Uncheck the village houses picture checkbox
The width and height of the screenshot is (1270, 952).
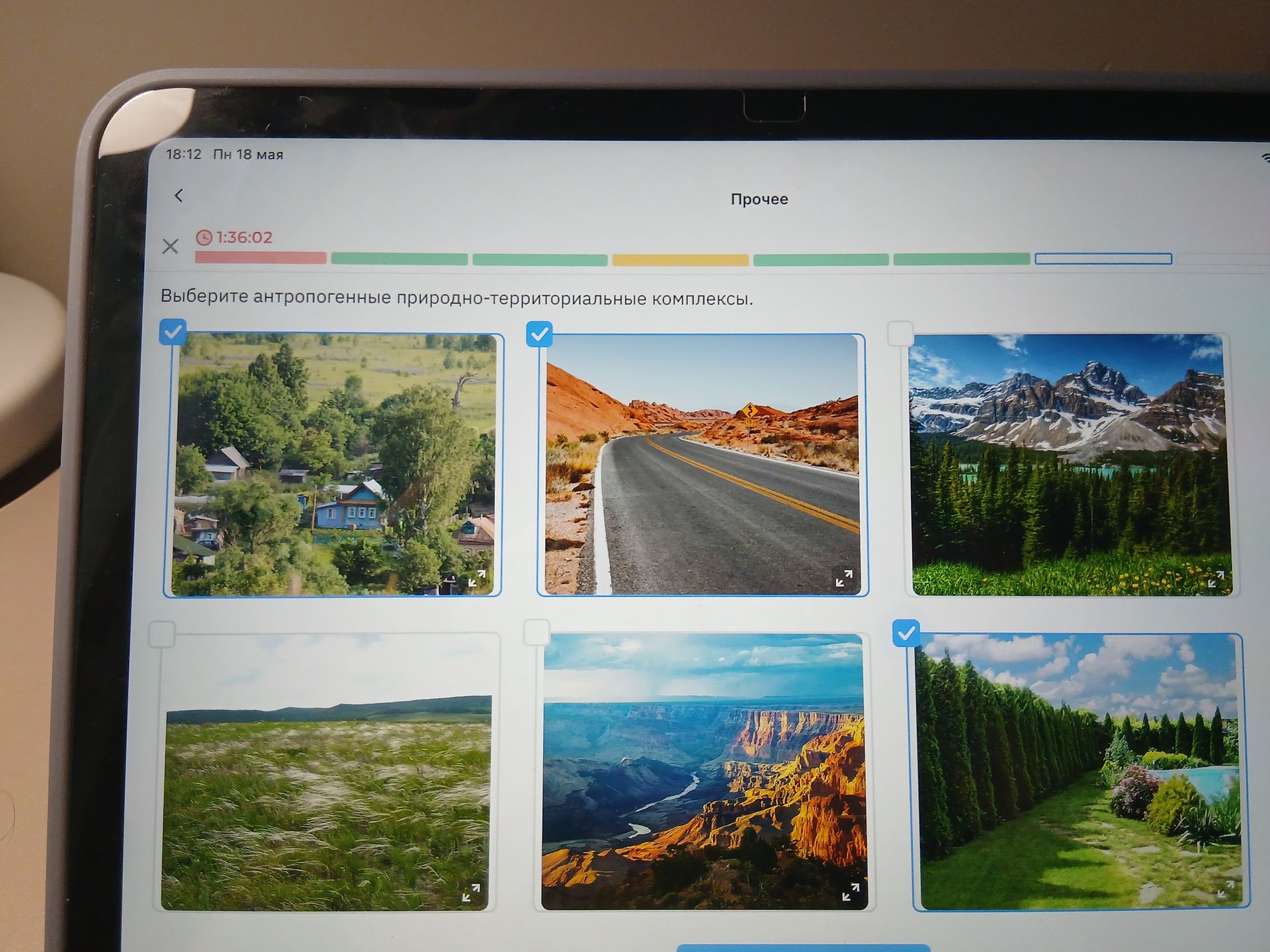pos(173,332)
